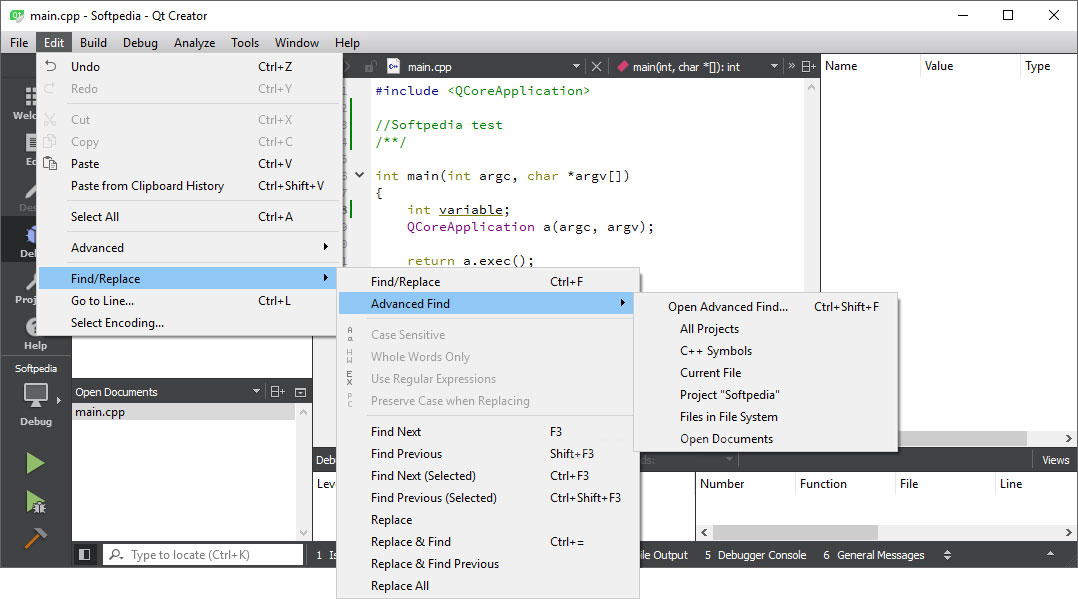Expand the Open Documents view dropdown
This screenshot has width=1078, height=599.
coord(257,392)
